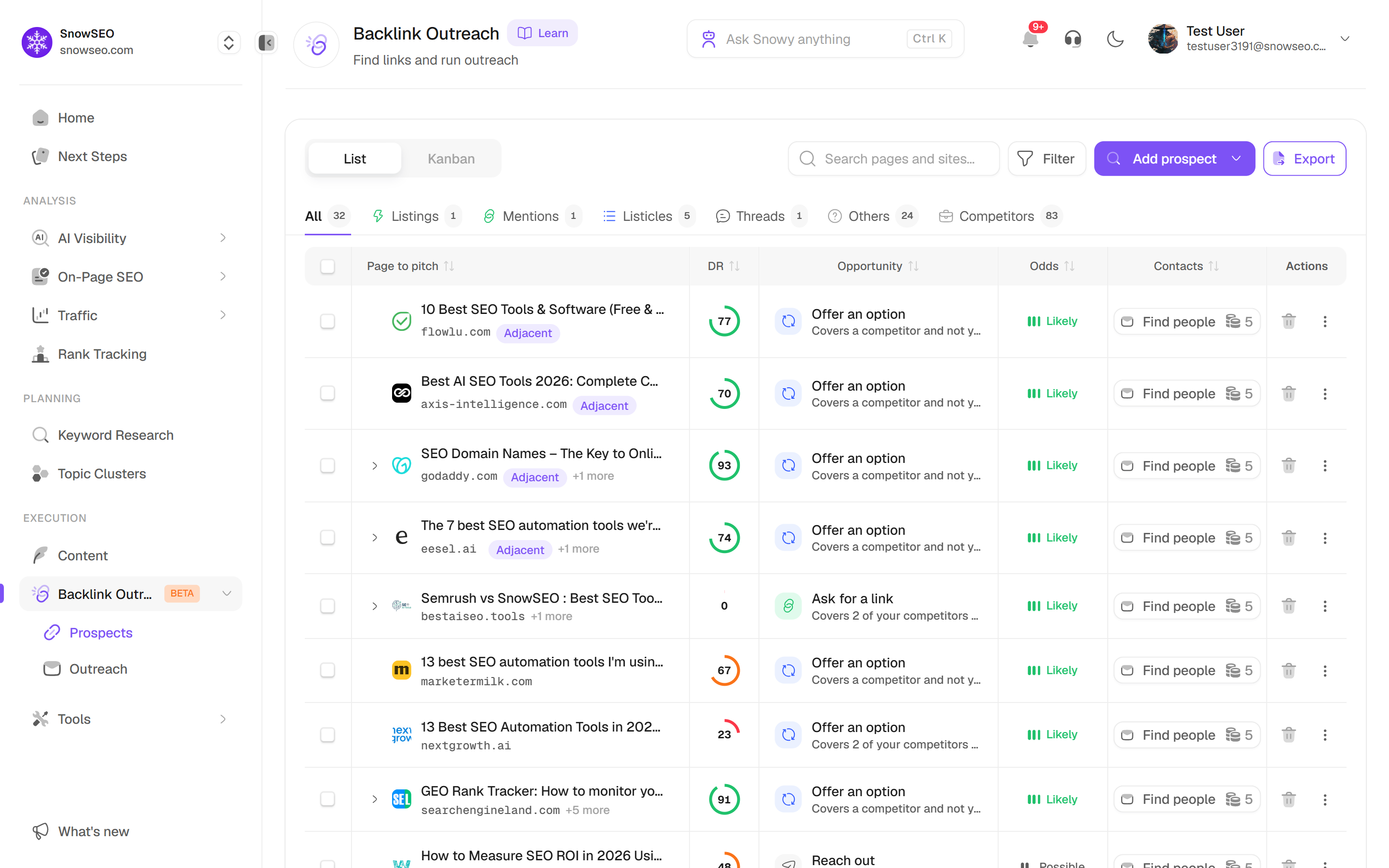1389x868 pixels.
Task: Open more actions for eesel.ai row
Action: click(x=1325, y=538)
